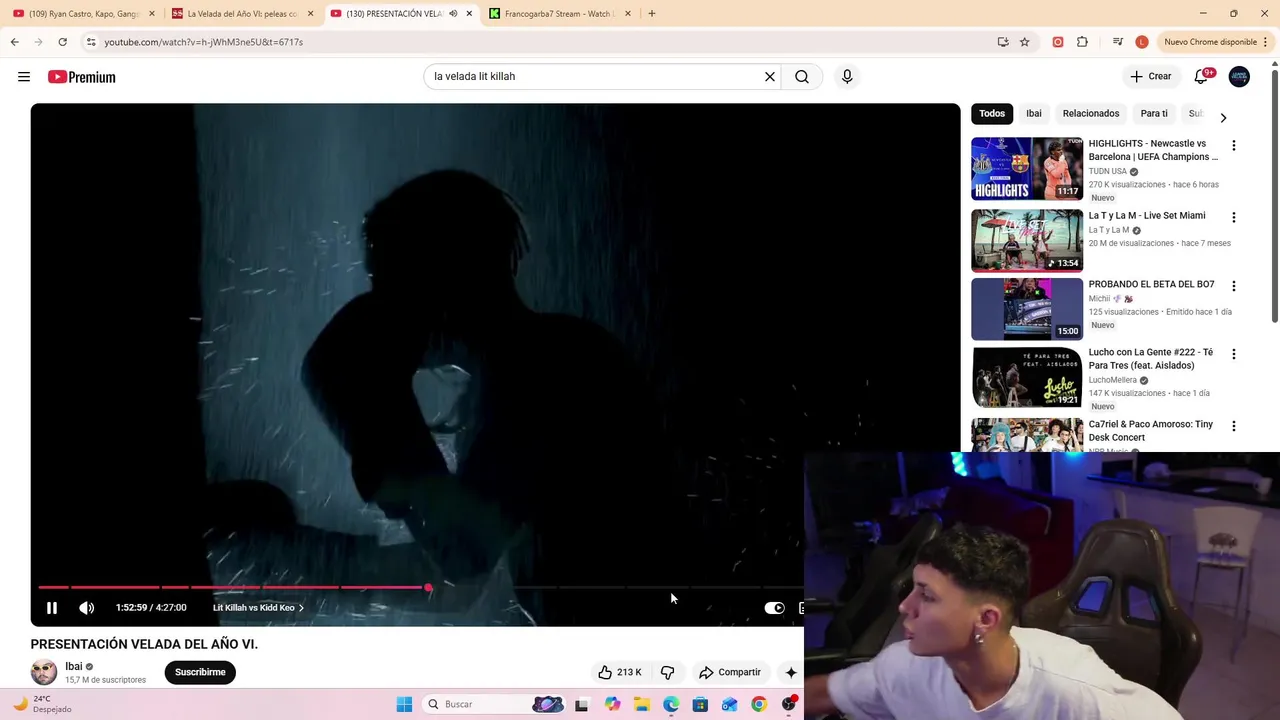
Task: Open Microsoft Edge from the taskbar
Action: click(671, 704)
